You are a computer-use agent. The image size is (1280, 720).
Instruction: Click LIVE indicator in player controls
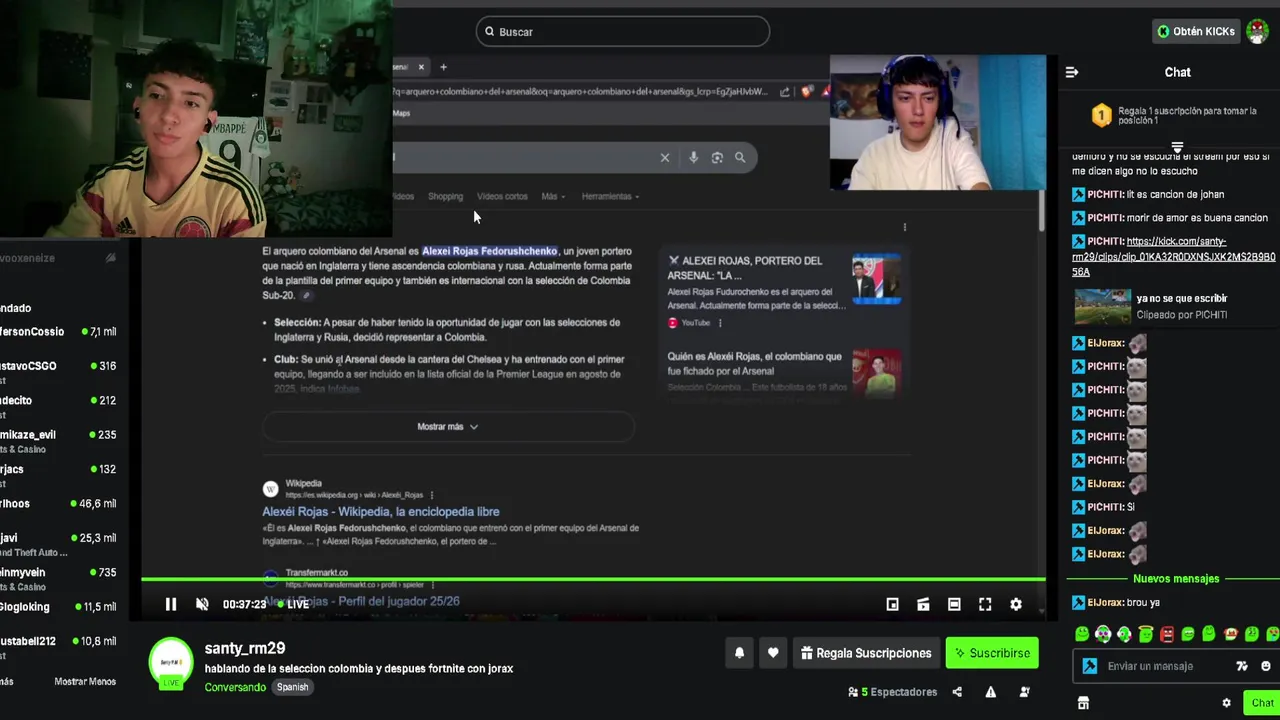[292, 604]
